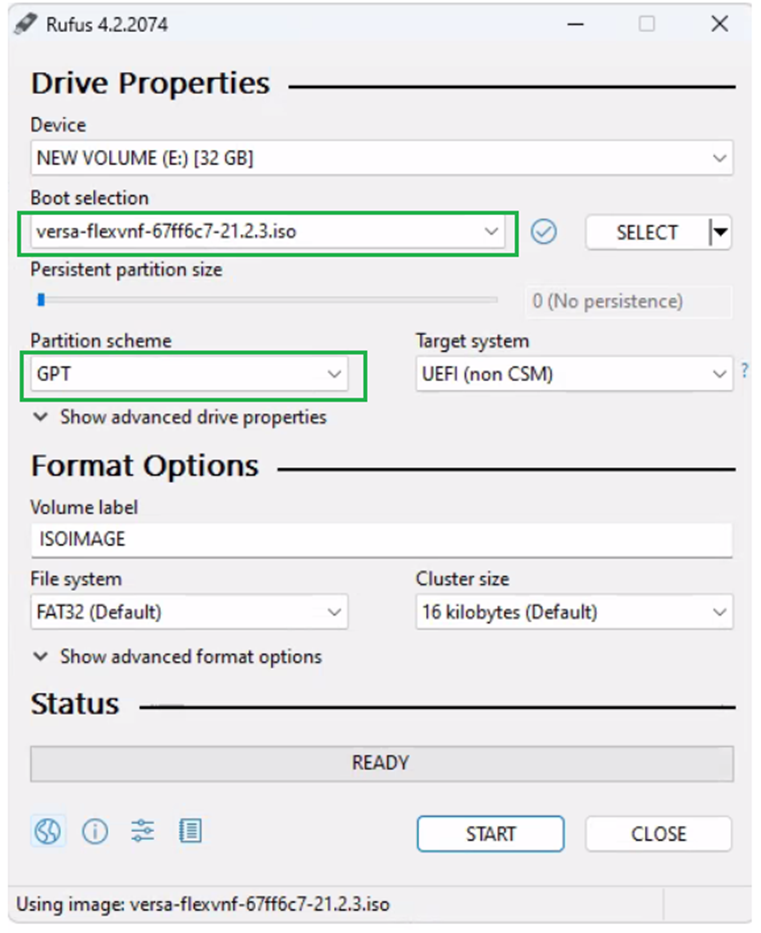Click the Status heading
The image size is (761, 933).
[x=75, y=704]
